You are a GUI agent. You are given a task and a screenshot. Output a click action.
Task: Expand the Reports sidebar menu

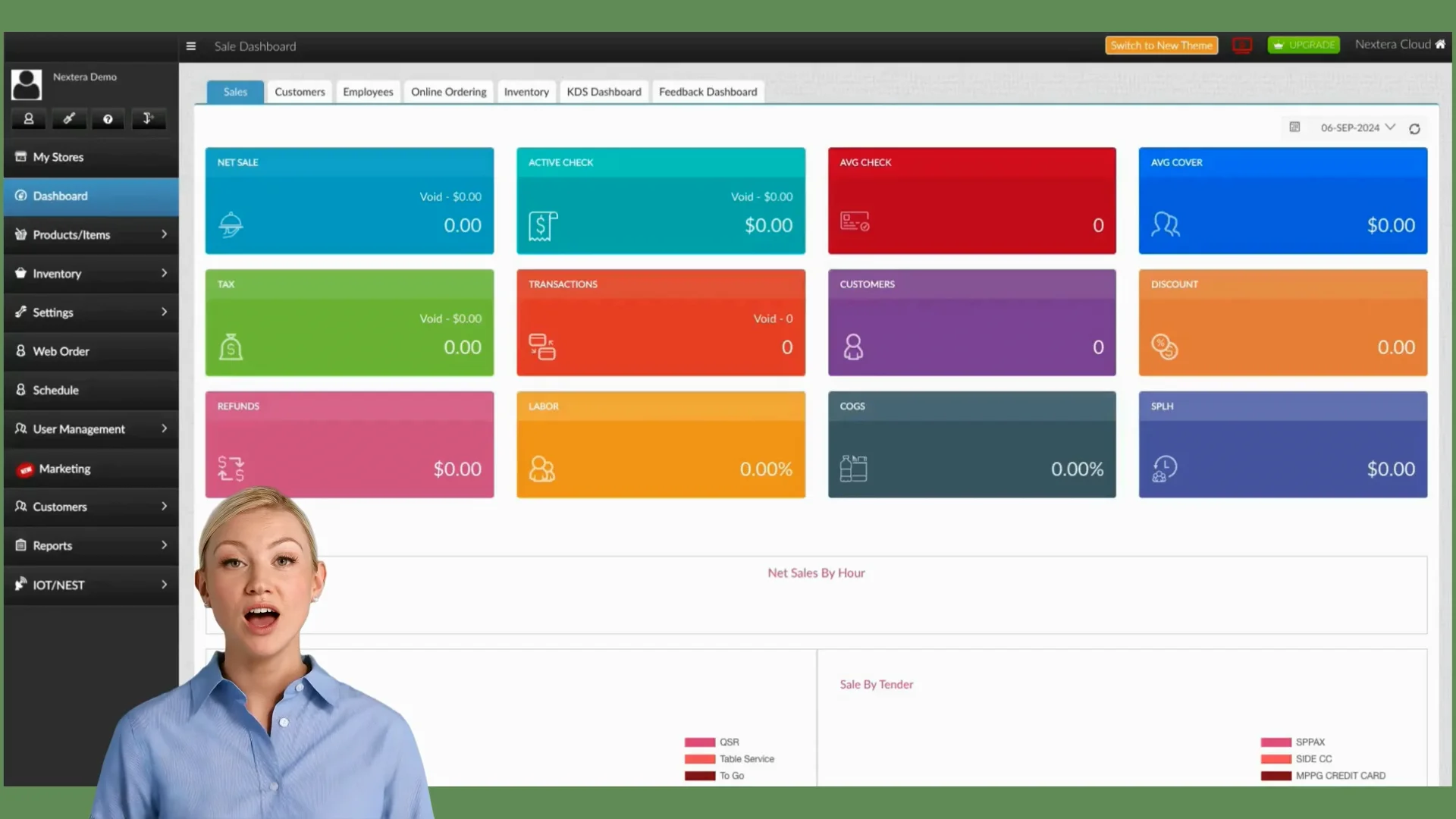(x=91, y=546)
